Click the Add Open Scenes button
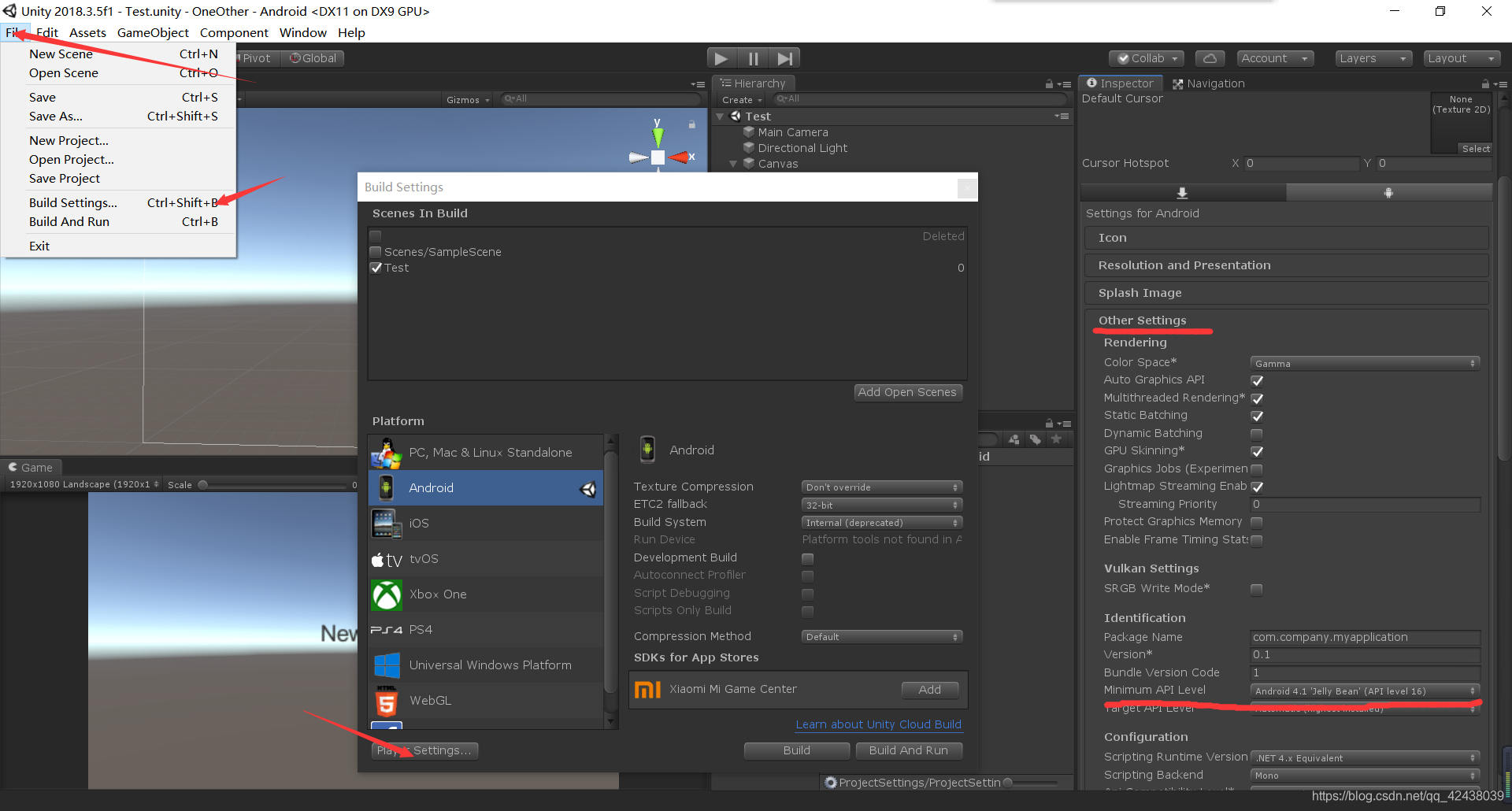The height and width of the screenshot is (811, 1512). 907,392
